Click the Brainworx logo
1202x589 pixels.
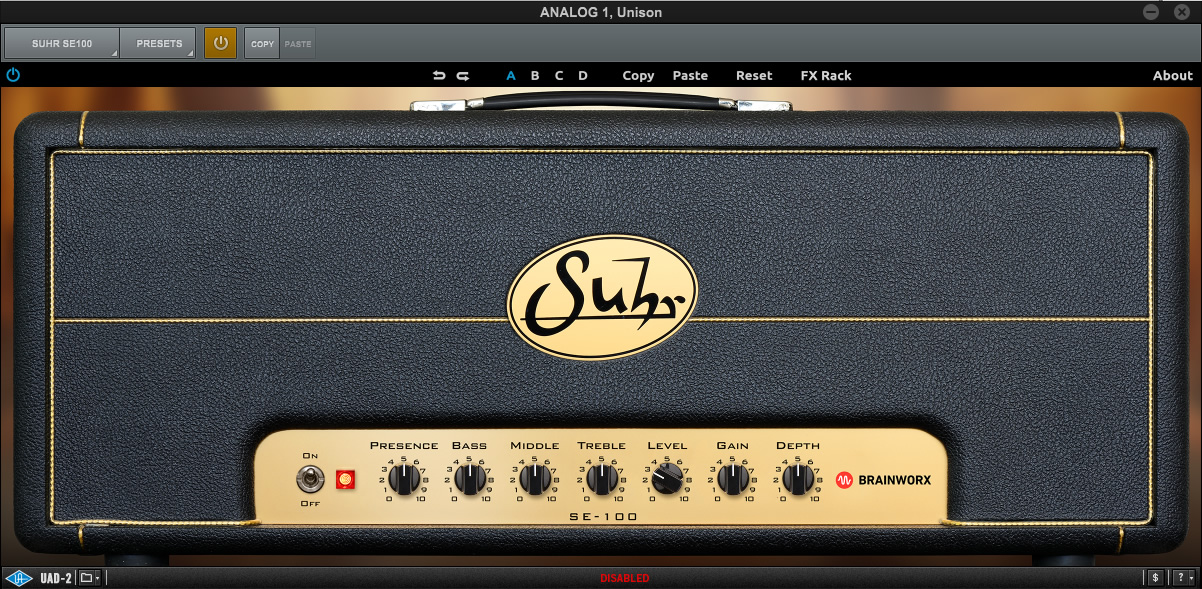click(x=884, y=480)
